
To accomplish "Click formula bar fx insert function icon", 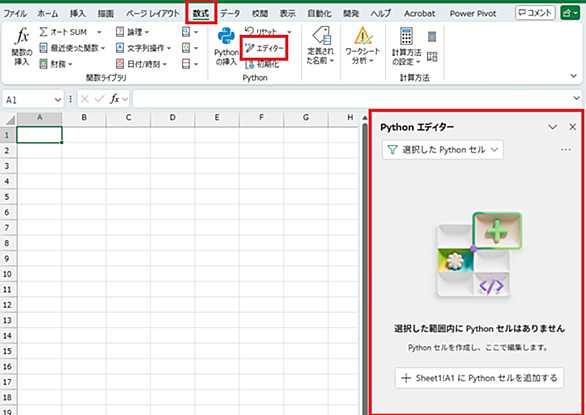I will click(114, 99).
